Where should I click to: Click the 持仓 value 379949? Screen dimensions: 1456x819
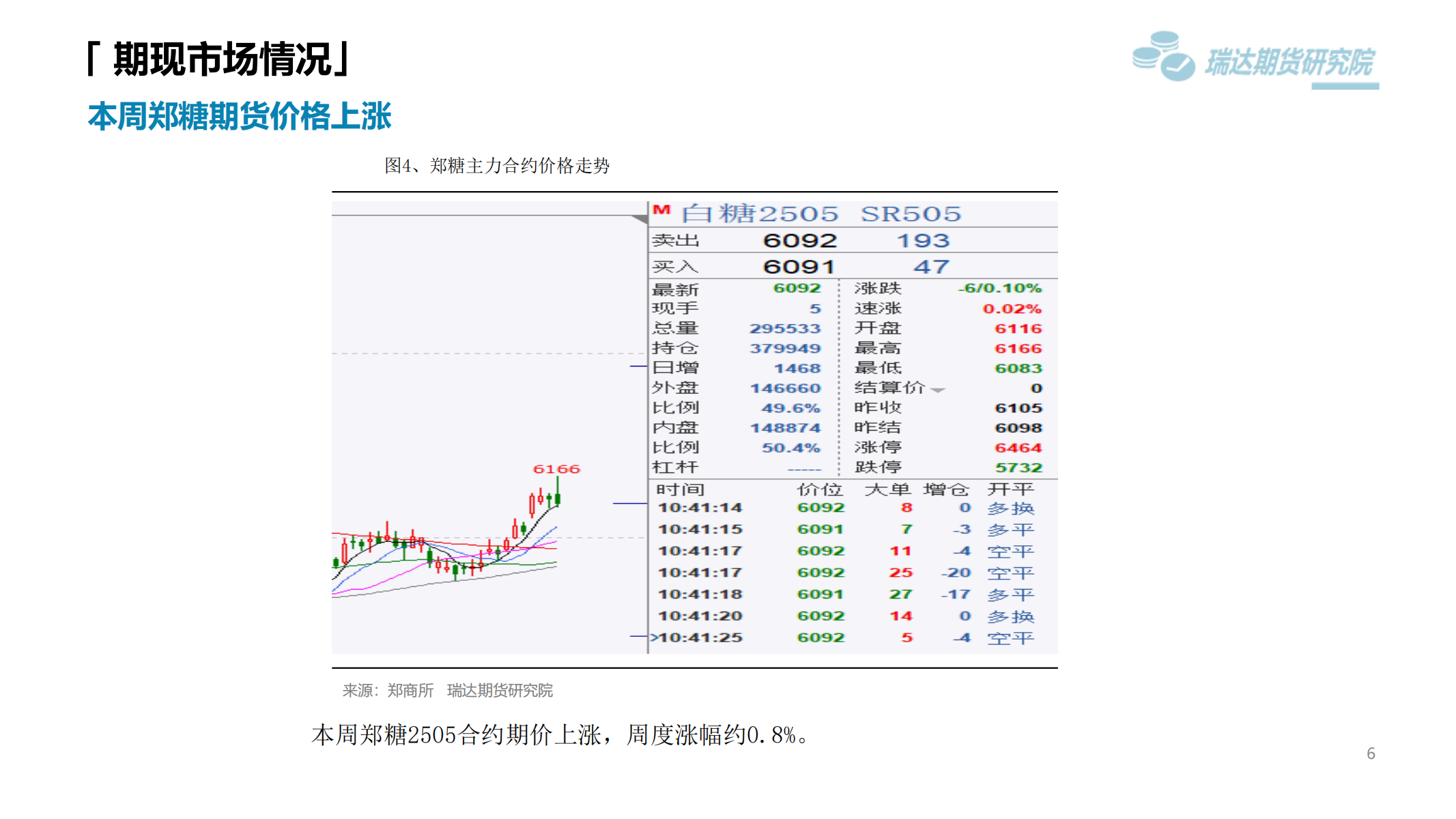tap(785, 349)
